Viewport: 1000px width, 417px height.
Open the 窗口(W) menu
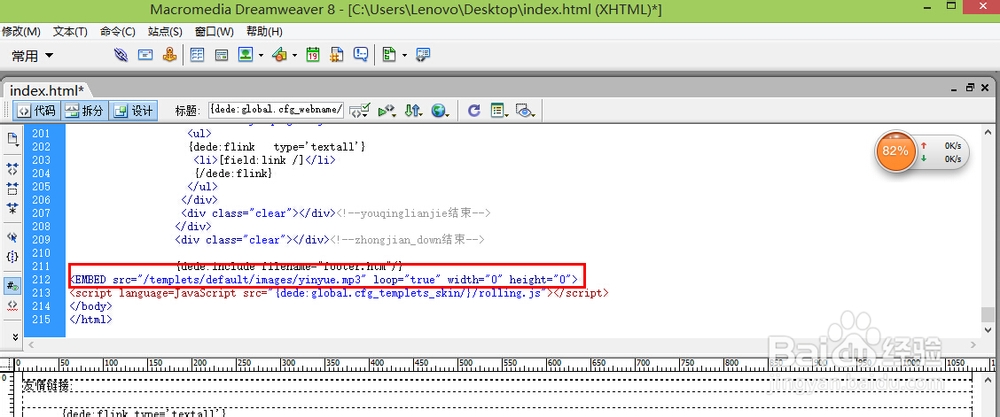click(214, 31)
